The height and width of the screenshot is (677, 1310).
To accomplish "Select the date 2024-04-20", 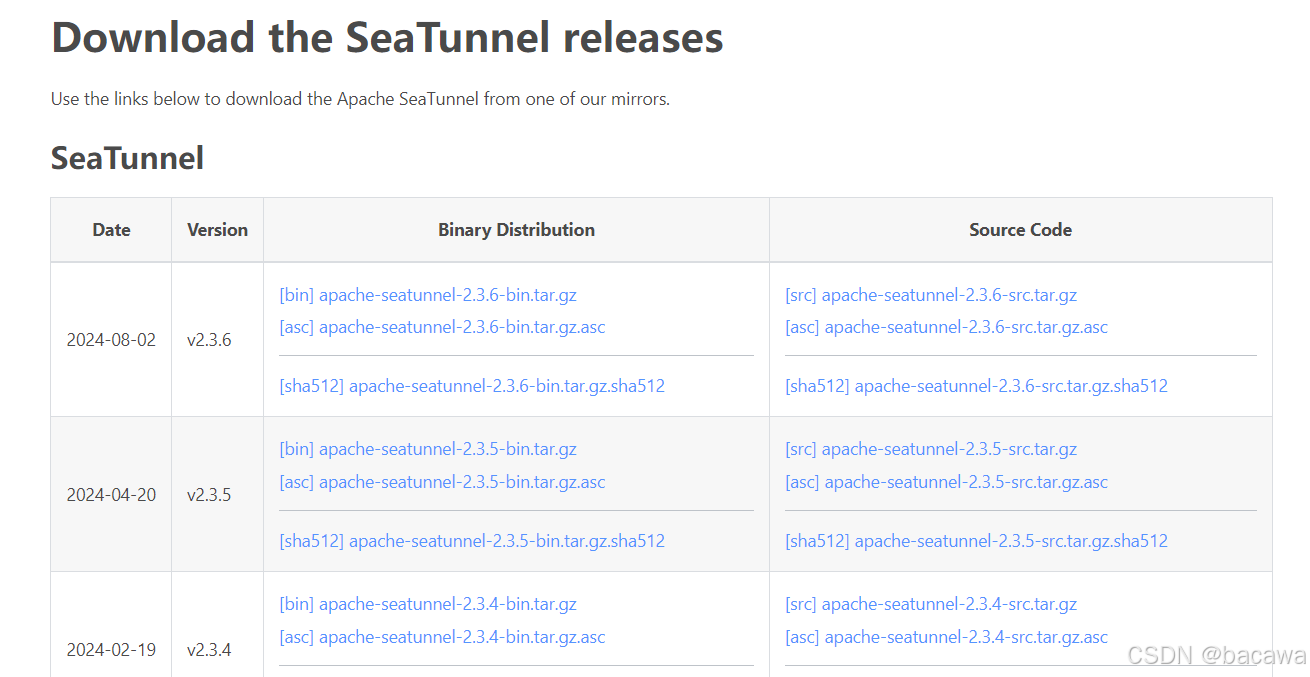I will (x=111, y=495).
